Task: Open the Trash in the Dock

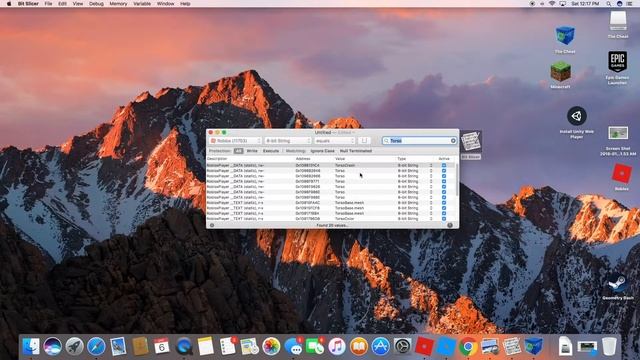Action: 609,346
